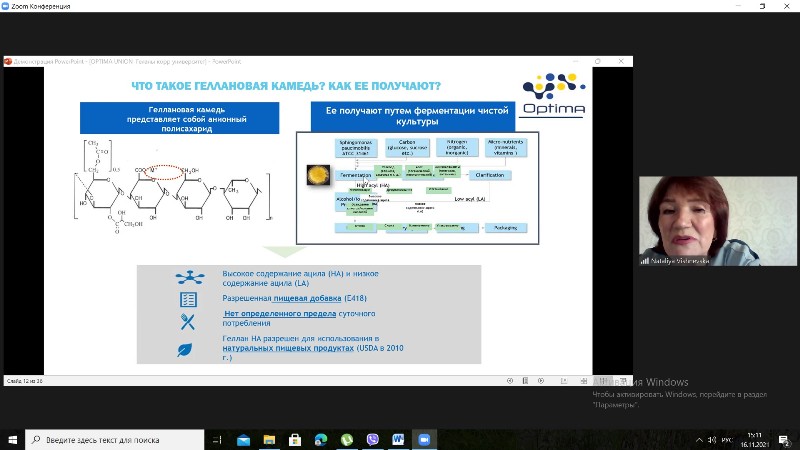Follow the 'пищевая добавка' underlined link

[307, 298]
